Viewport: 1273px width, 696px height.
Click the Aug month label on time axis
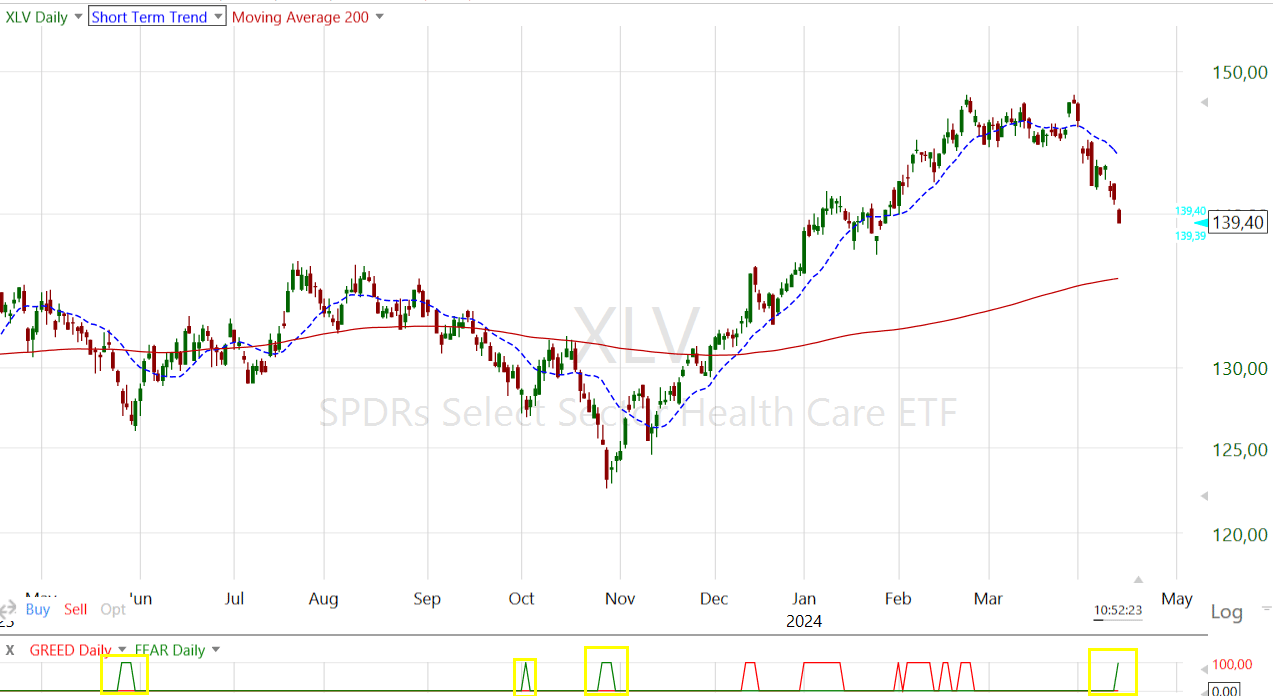(323, 599)
